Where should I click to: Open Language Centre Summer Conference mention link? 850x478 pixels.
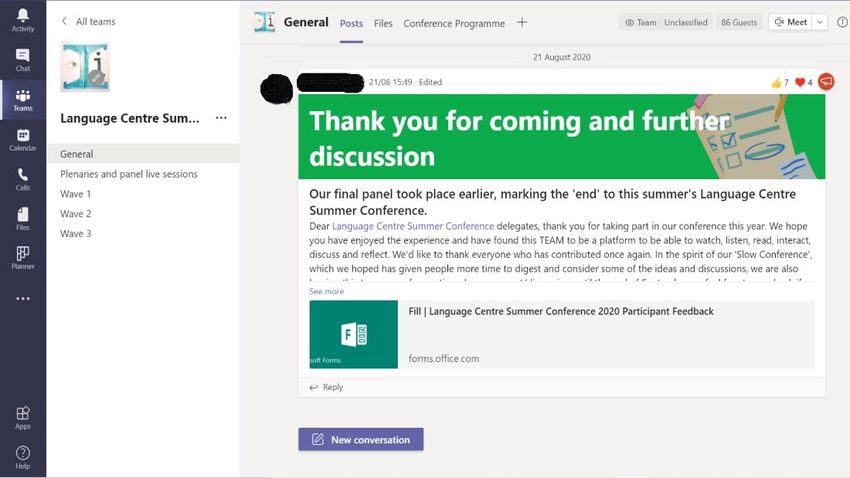[413, 226]
